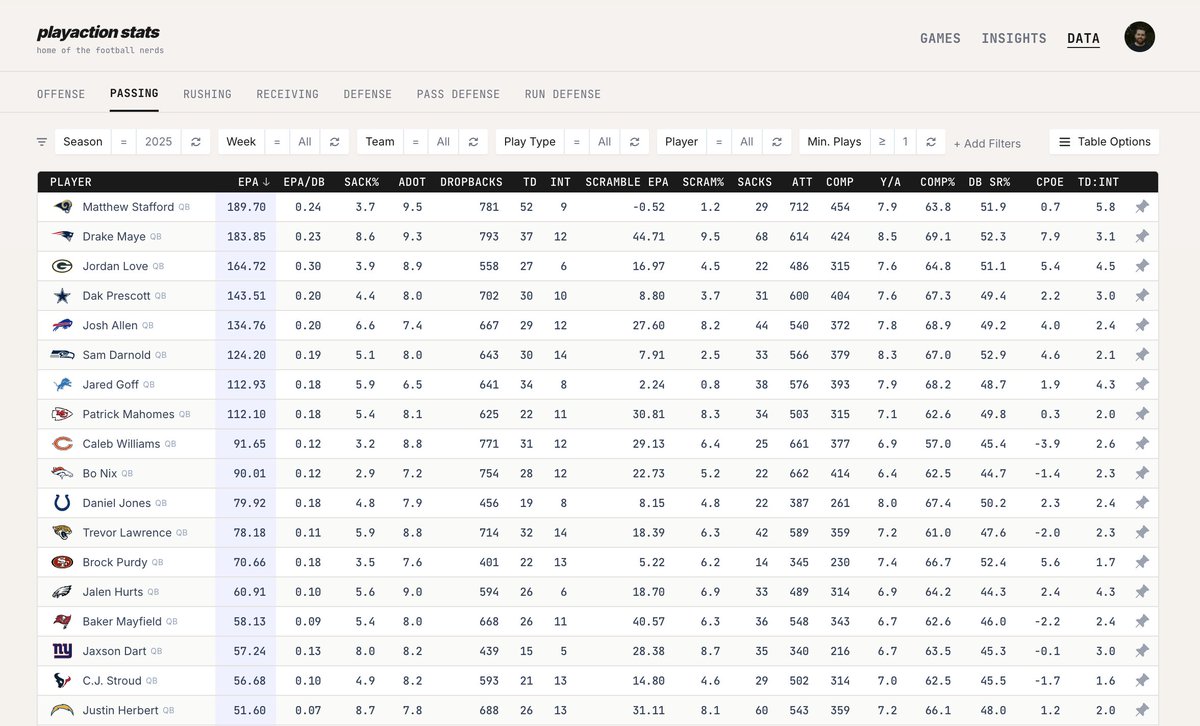Screen dimensions: 1200x726
Task: Pin the Jalen Hurts row
Action: [x=1142, y=592]
